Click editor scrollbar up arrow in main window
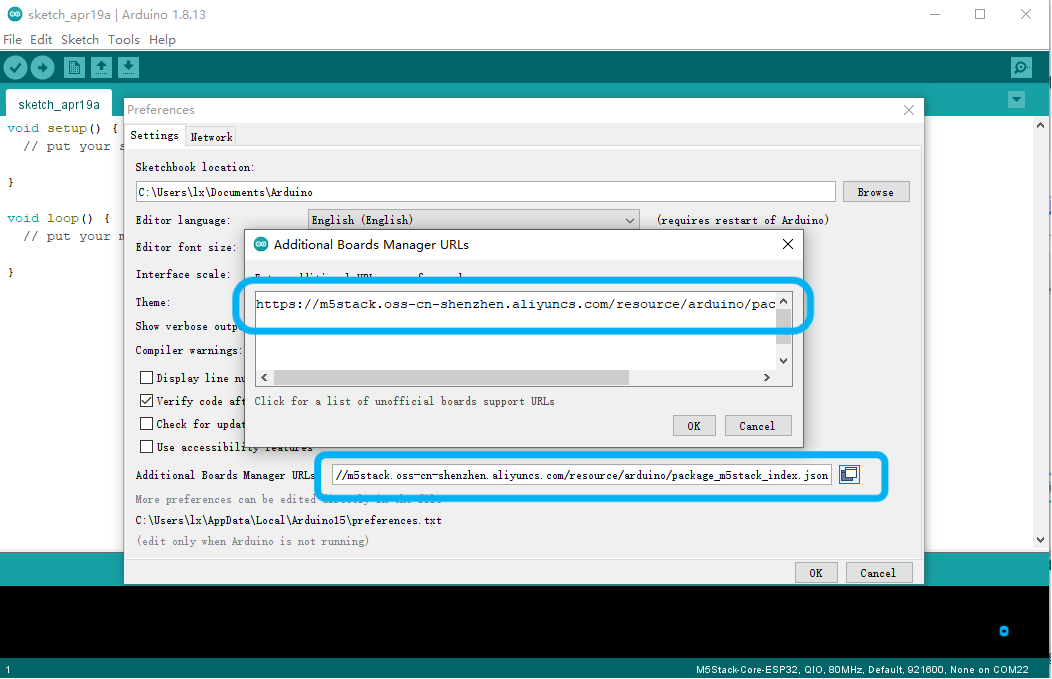 point(1040,125)
